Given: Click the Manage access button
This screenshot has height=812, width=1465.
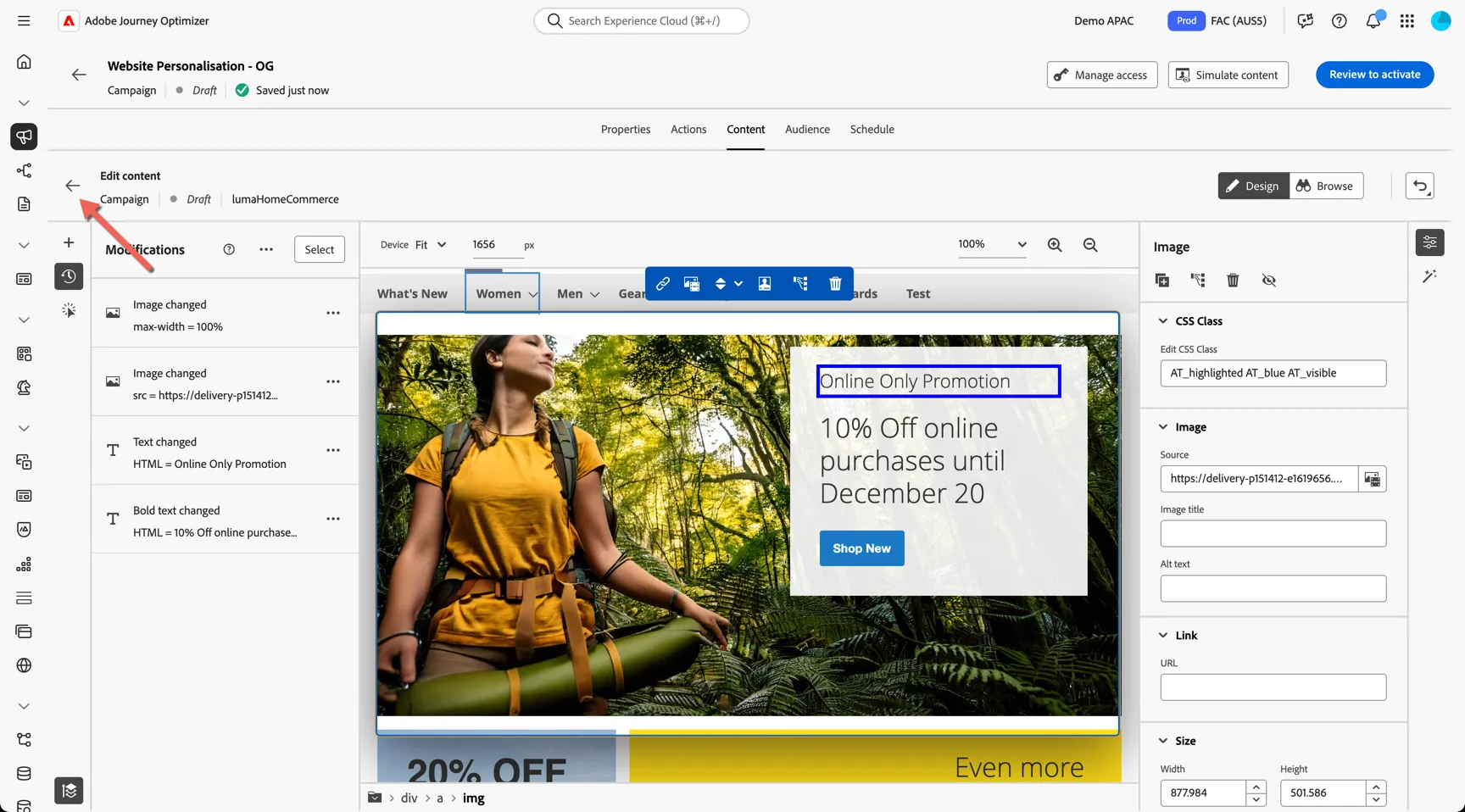Looking at the screenshot, I should 1102,75.
